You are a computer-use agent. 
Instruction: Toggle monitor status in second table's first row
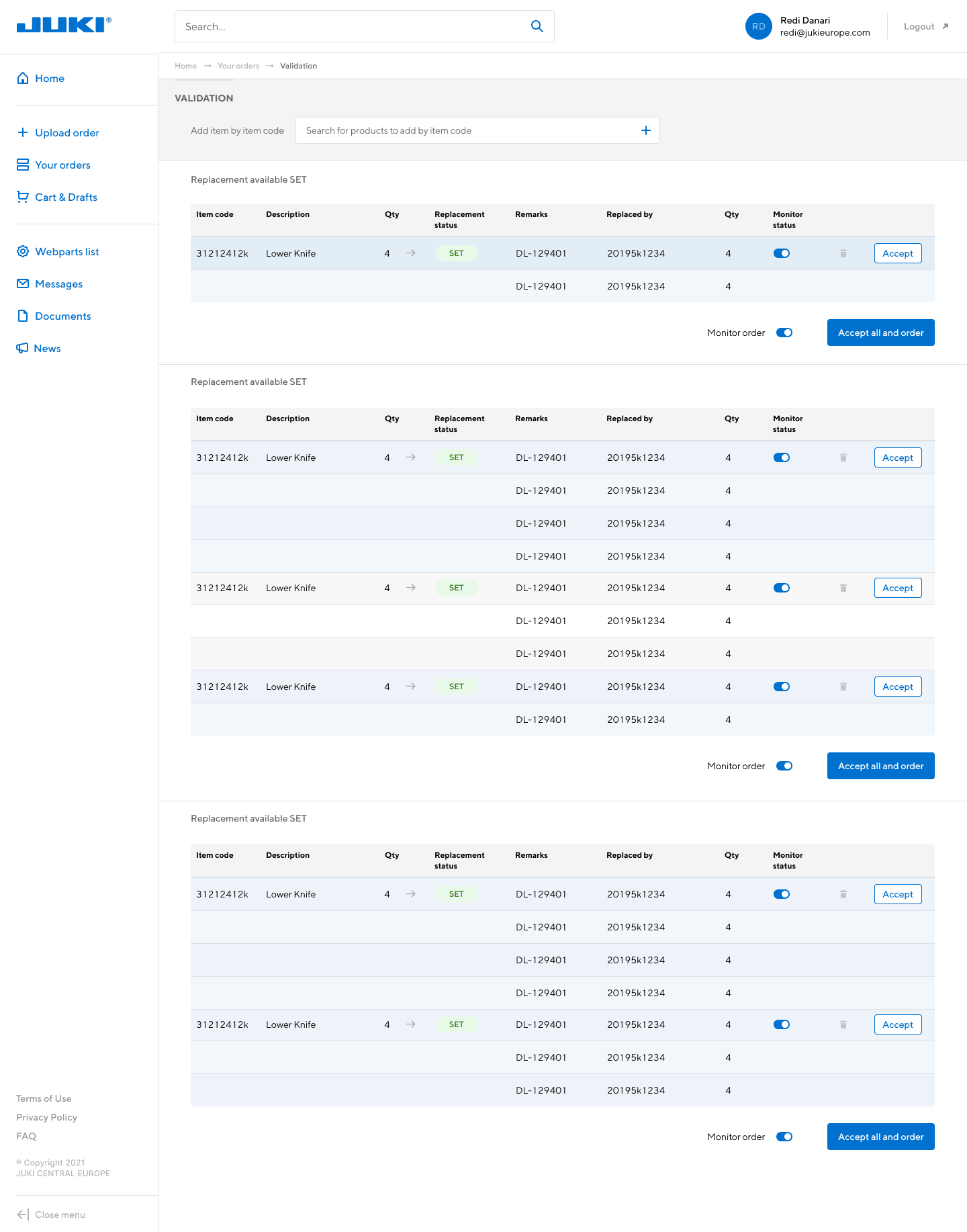782,457
